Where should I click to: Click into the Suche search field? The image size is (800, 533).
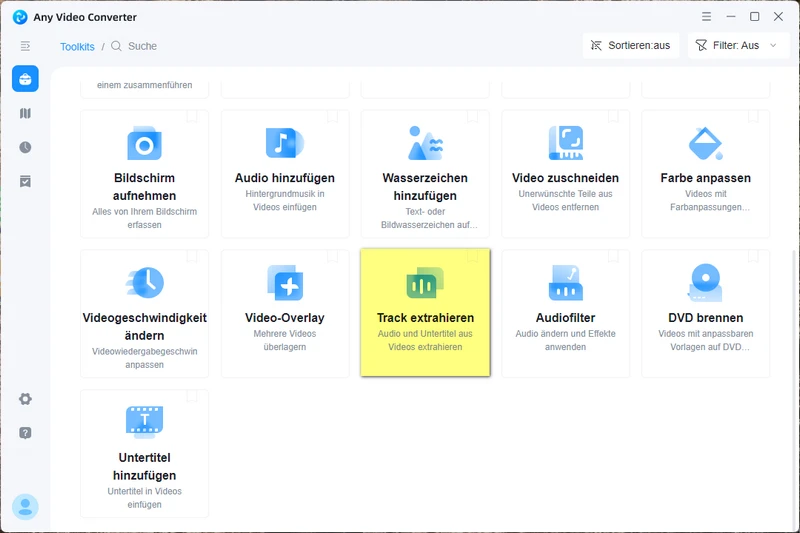[x=142, y=46]
